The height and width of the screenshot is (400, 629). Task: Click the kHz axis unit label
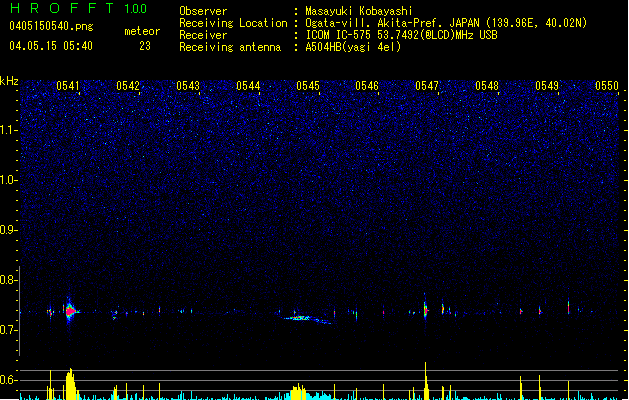pyautogui.click(x=9, y=81)
